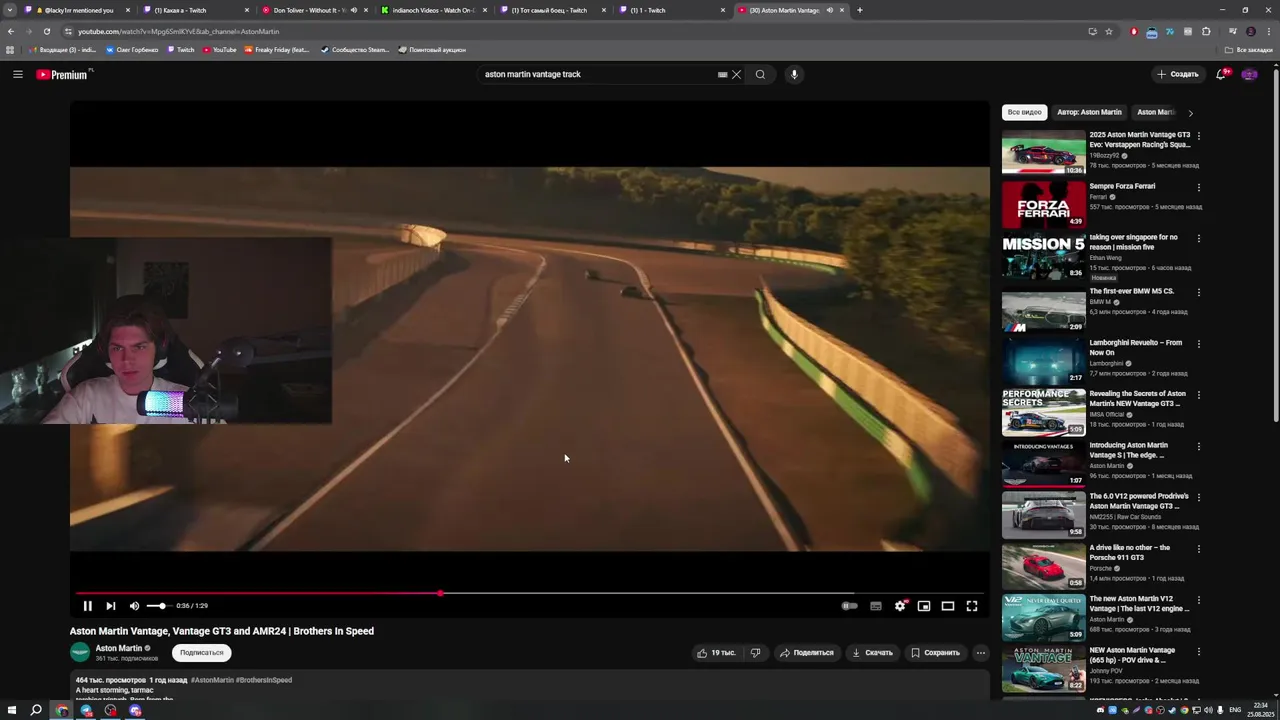Start voice search microphone
The height and width of the screenshot is (720, 1280).
tap(794, 74)
